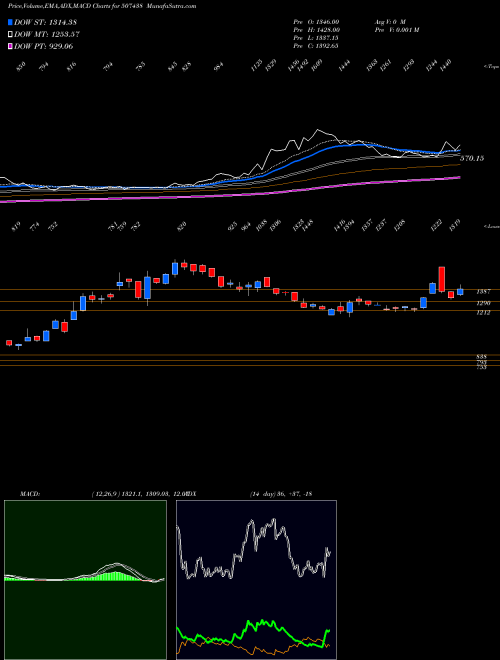Click the magenta DOW PT legend swatch
Viewport: 500px width, 660px height.
10,46
